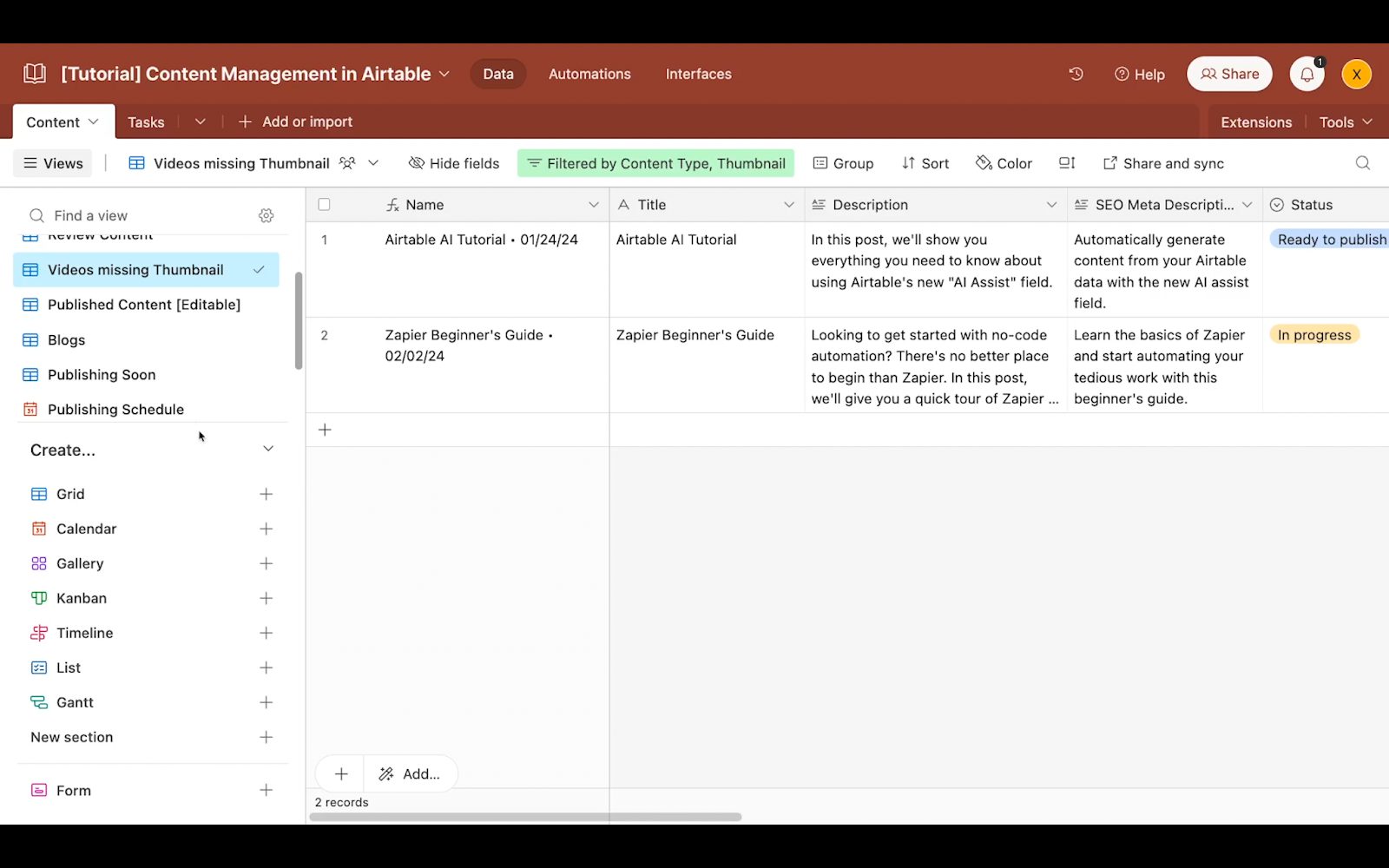Click Color button
The image size is (1389, 868).
point(1004,163)
